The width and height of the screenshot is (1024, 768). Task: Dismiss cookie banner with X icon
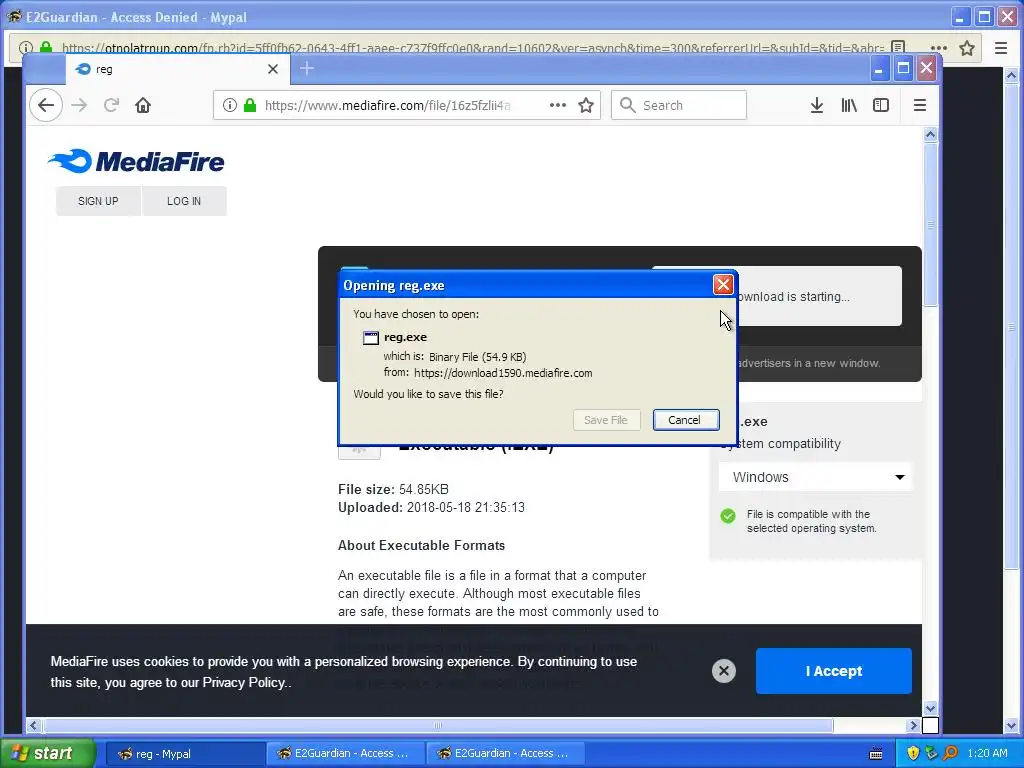point(724,671)
